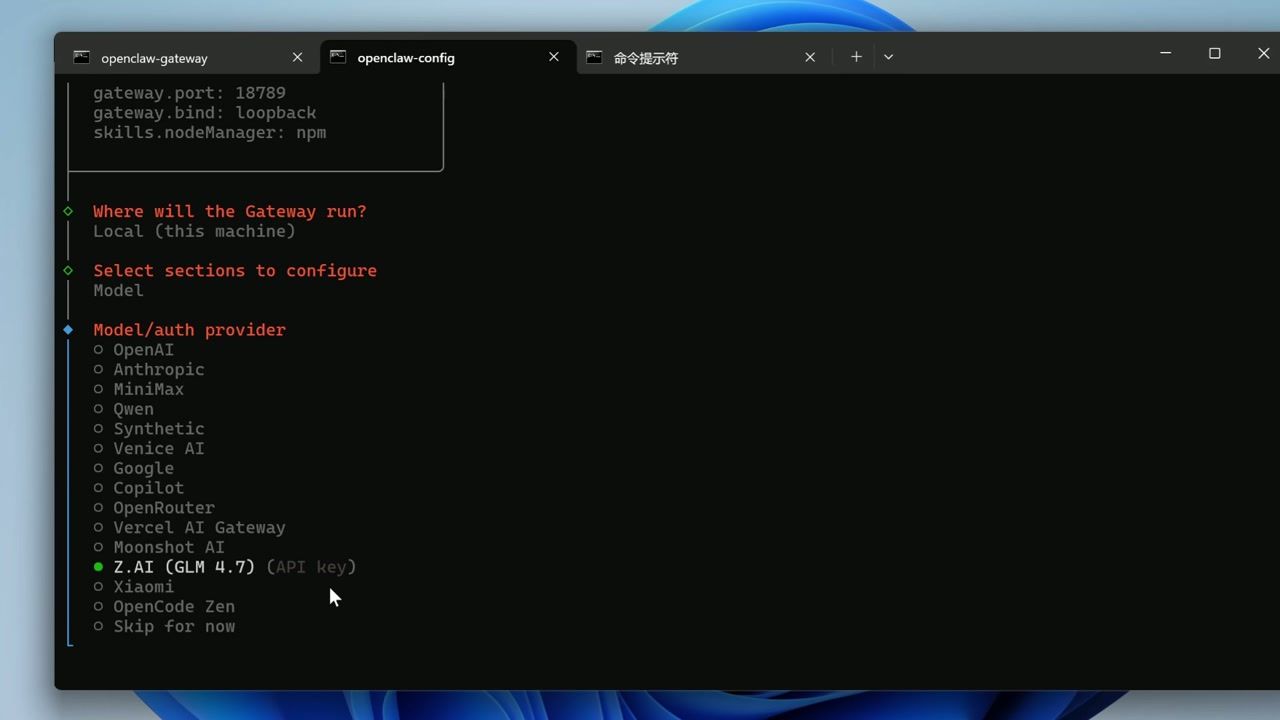Switch to the openclaw-gateway tab

coord(154,57)
